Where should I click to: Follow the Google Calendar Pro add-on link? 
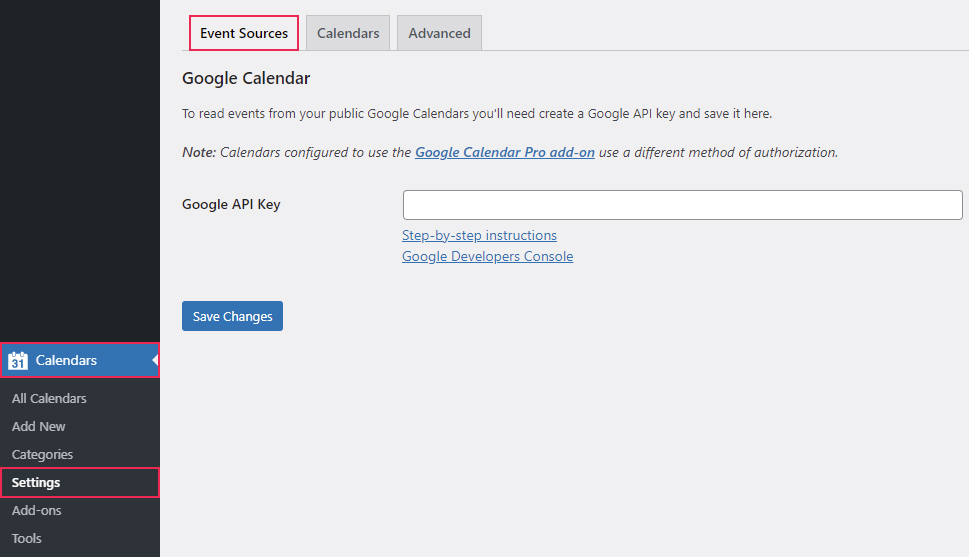[x=504, y=153]
